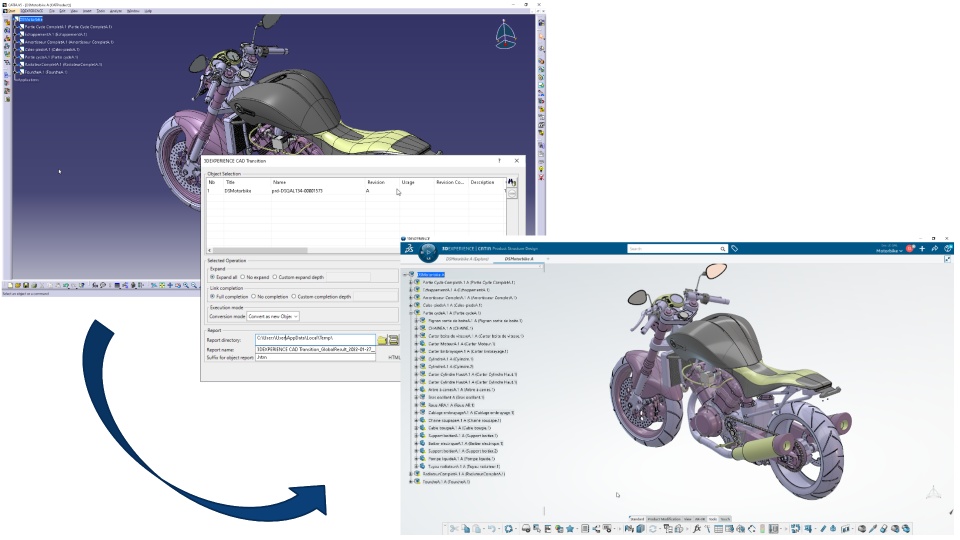
Task: Select the No expand radio button
Action: click(242, 277)
